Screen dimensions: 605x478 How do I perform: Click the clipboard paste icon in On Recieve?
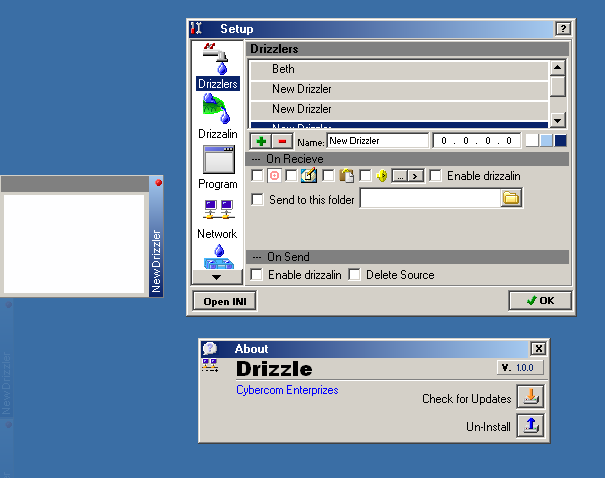tap(346, 176)
